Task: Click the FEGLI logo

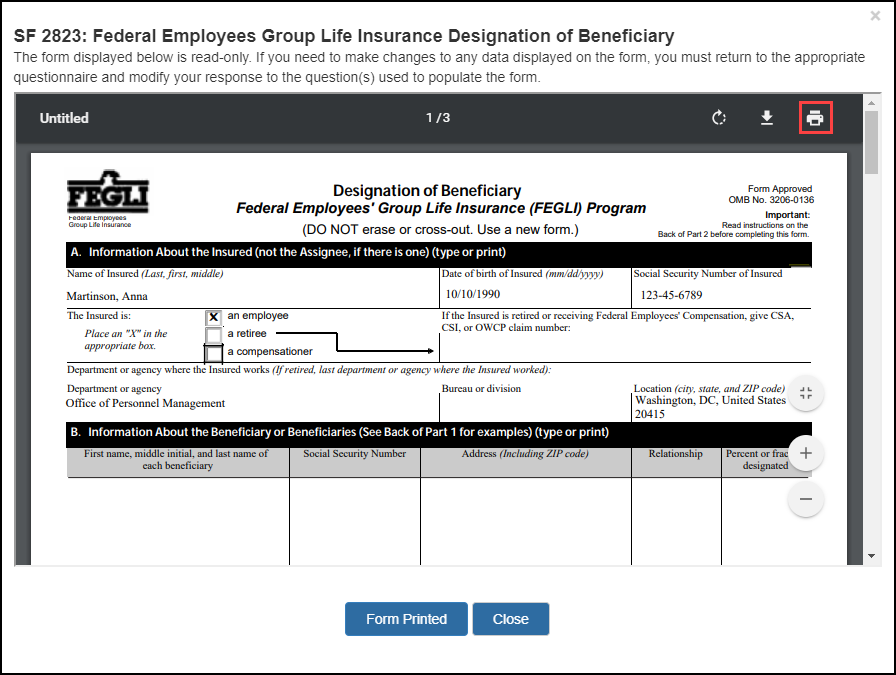Action: 108,198
